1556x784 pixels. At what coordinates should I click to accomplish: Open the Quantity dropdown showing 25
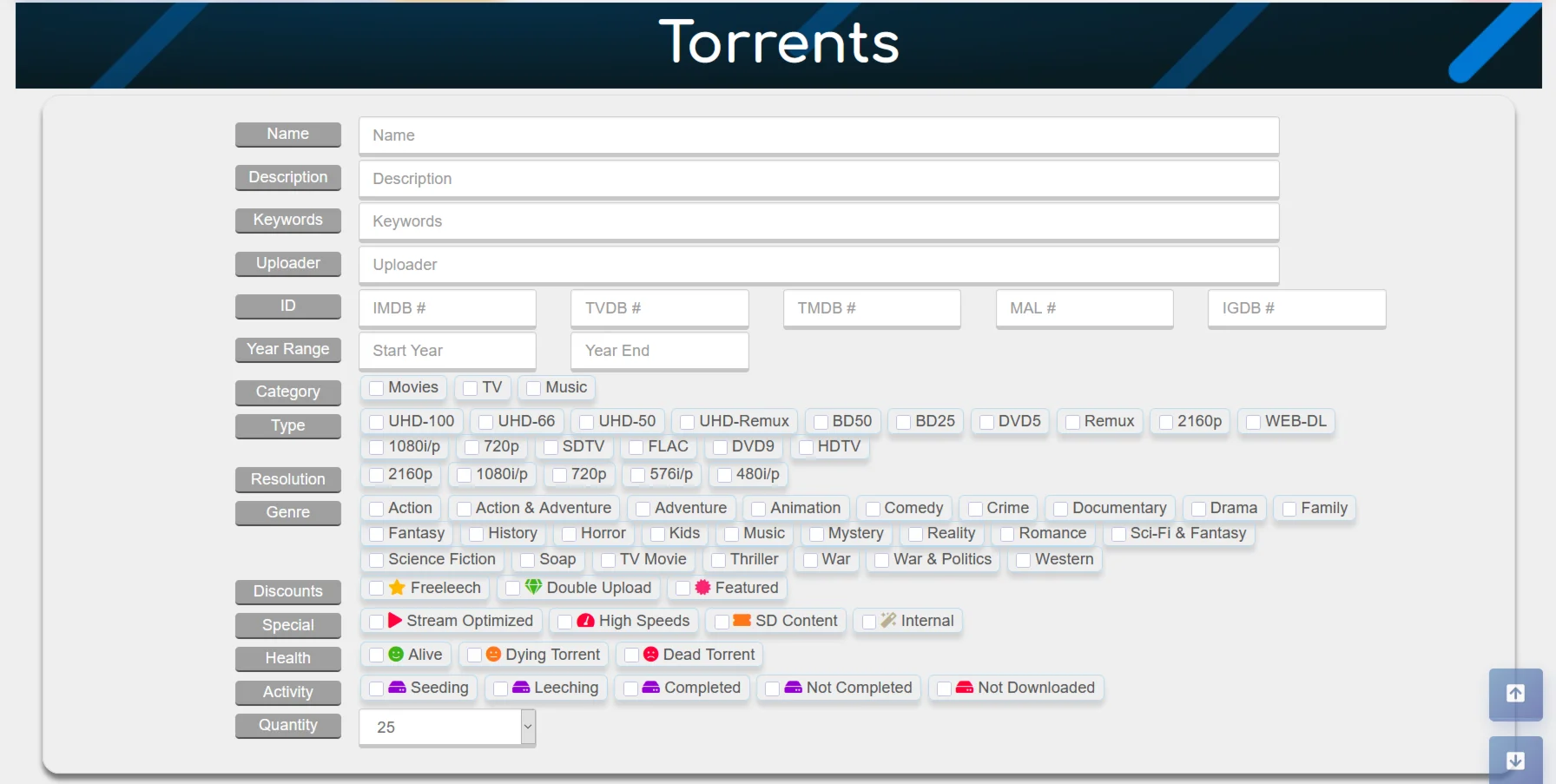click(447, 728)
